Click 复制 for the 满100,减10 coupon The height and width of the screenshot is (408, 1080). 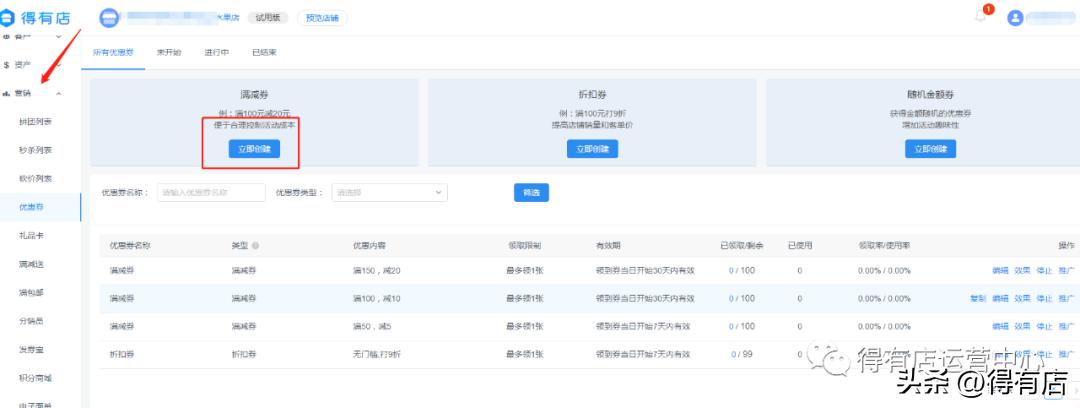pos(978,298)
